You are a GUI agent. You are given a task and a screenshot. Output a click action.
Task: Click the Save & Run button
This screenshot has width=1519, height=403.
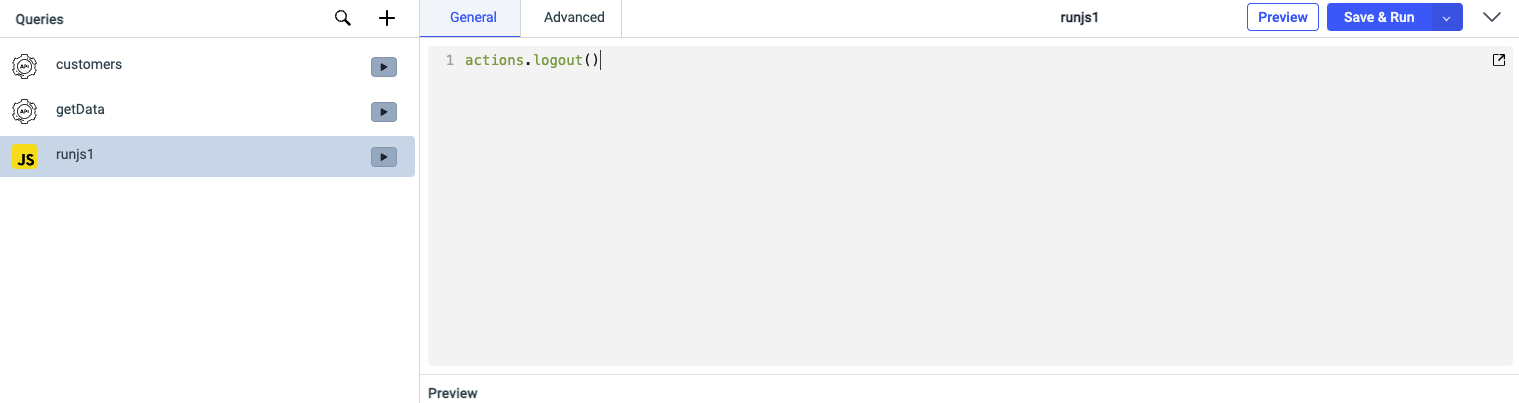tap(1378, 17)
